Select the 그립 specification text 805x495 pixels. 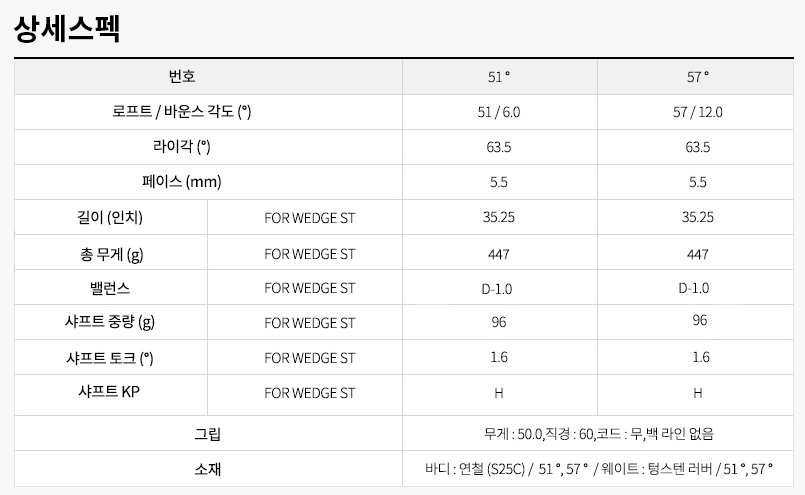click(x=598, y=434)
